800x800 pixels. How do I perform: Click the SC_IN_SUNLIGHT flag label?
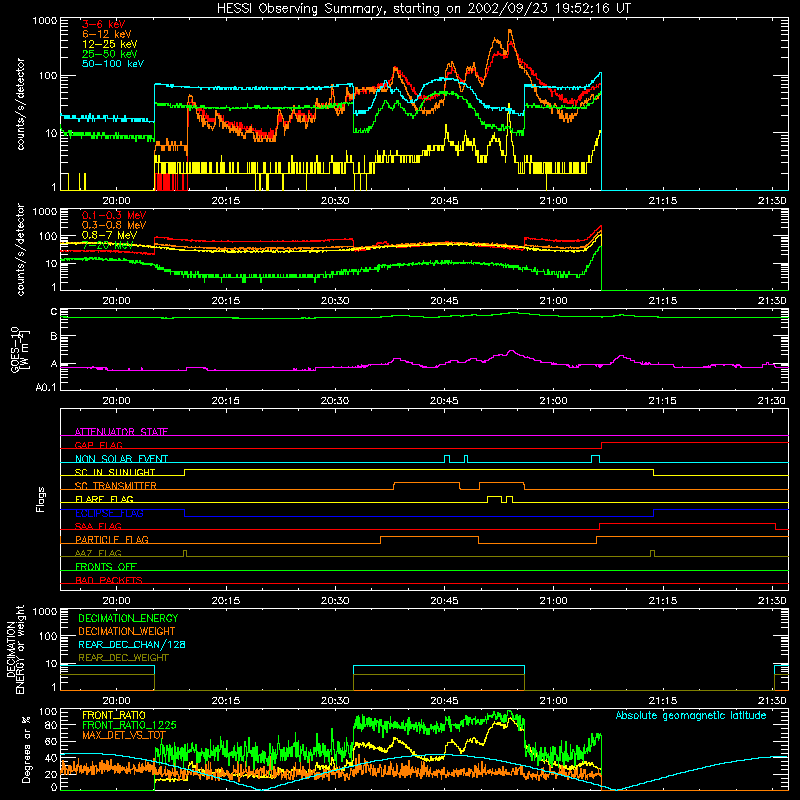click(x=115, y=472)
